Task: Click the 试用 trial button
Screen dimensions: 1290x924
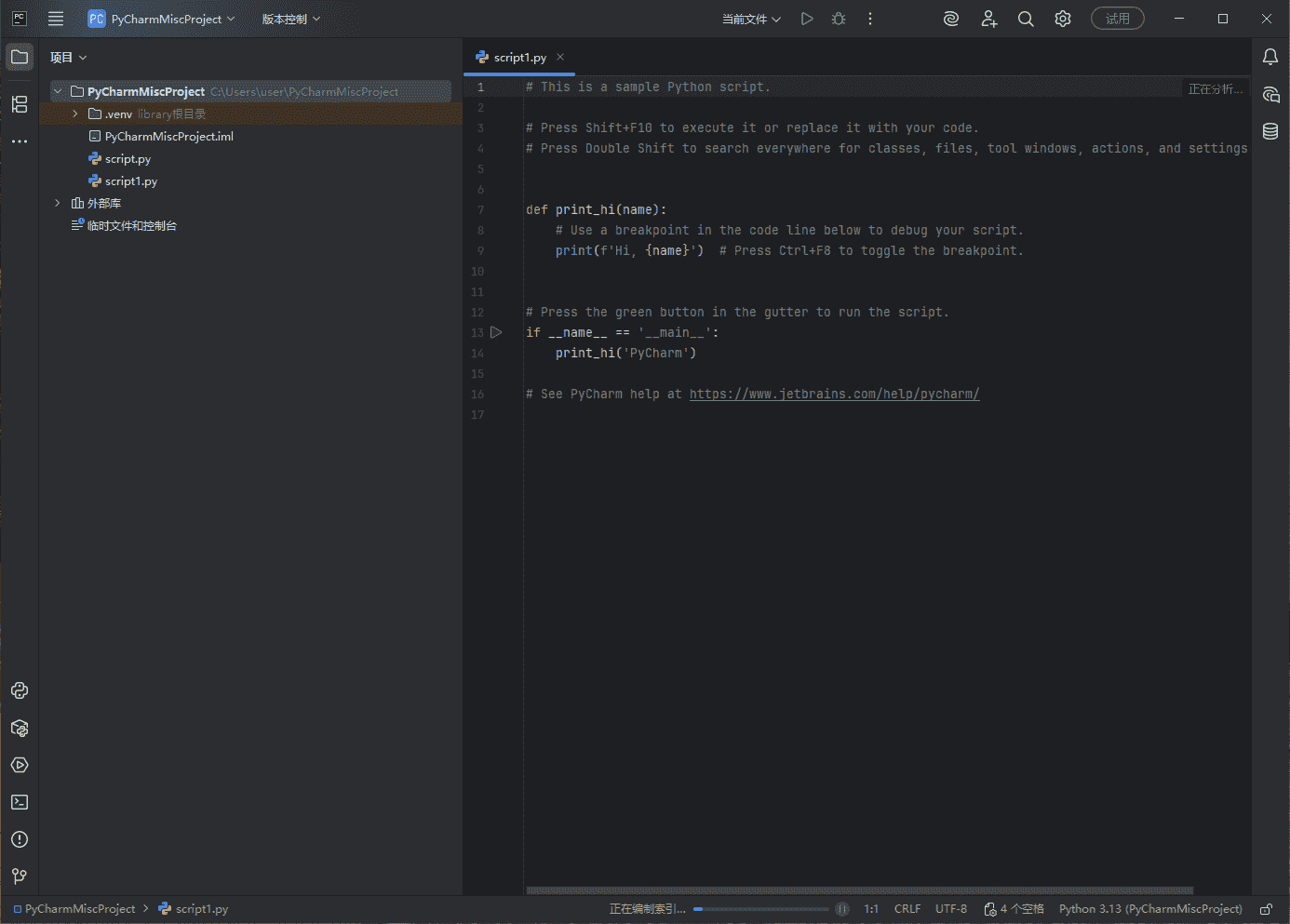Action: coord(1117,19)
